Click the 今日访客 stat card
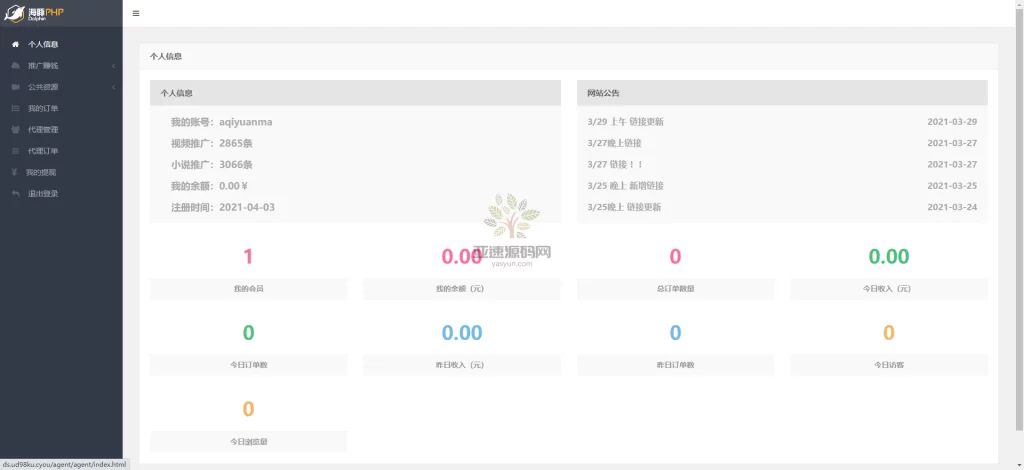1024x470 pixels. pos(888,345)
